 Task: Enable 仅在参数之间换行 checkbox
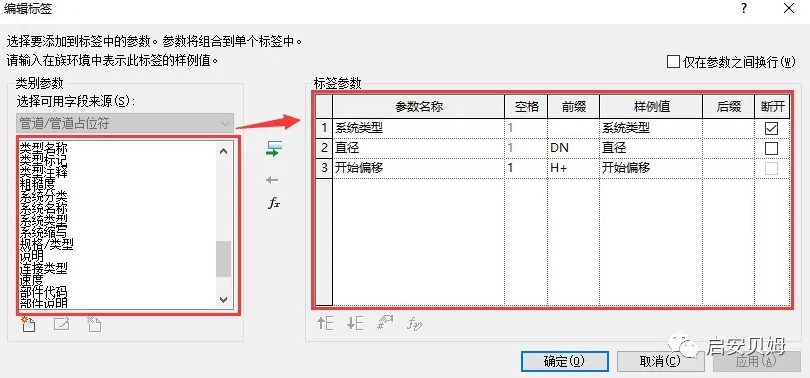673,62
